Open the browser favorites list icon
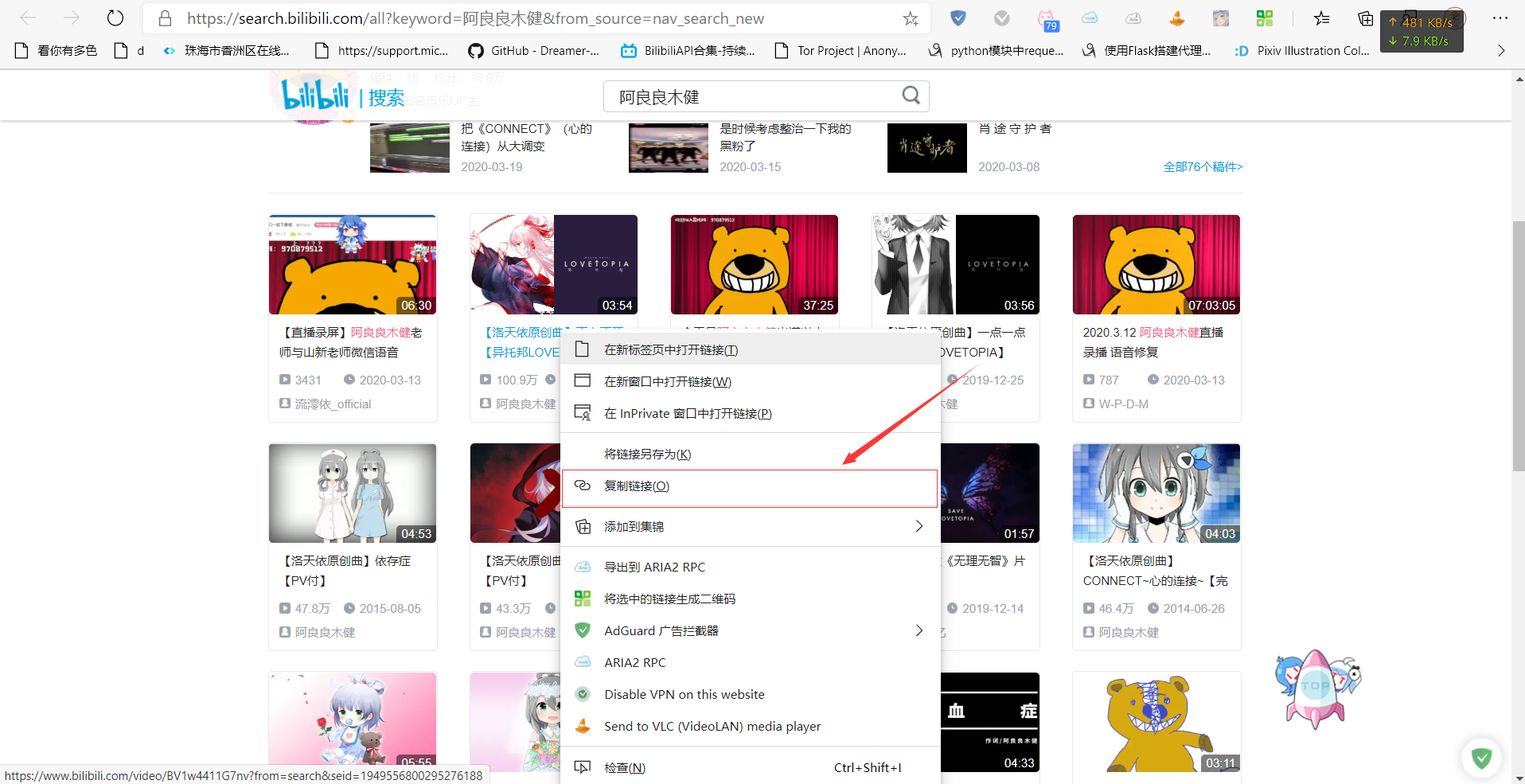The width and height of the screenshot is (1525, 784). coord(1322,18)
